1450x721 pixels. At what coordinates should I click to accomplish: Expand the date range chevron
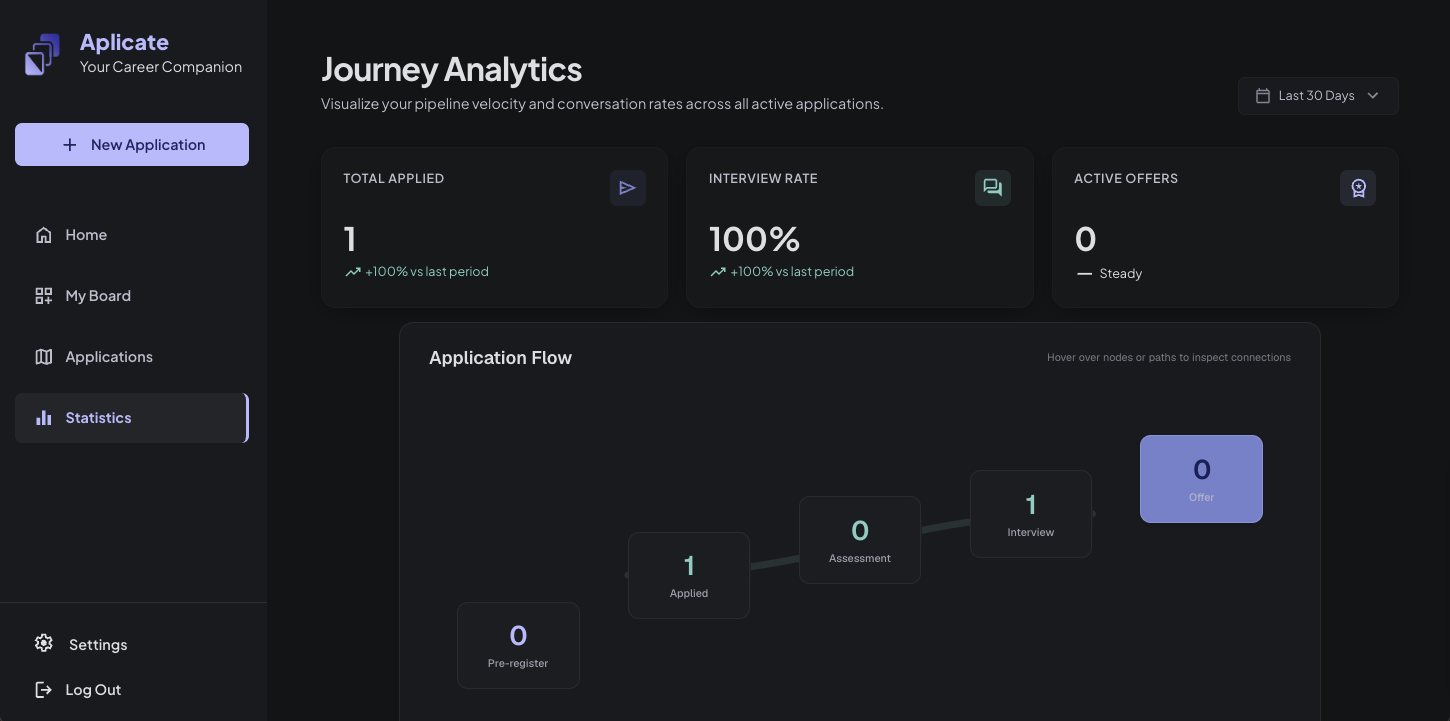tap(1373, 96)
